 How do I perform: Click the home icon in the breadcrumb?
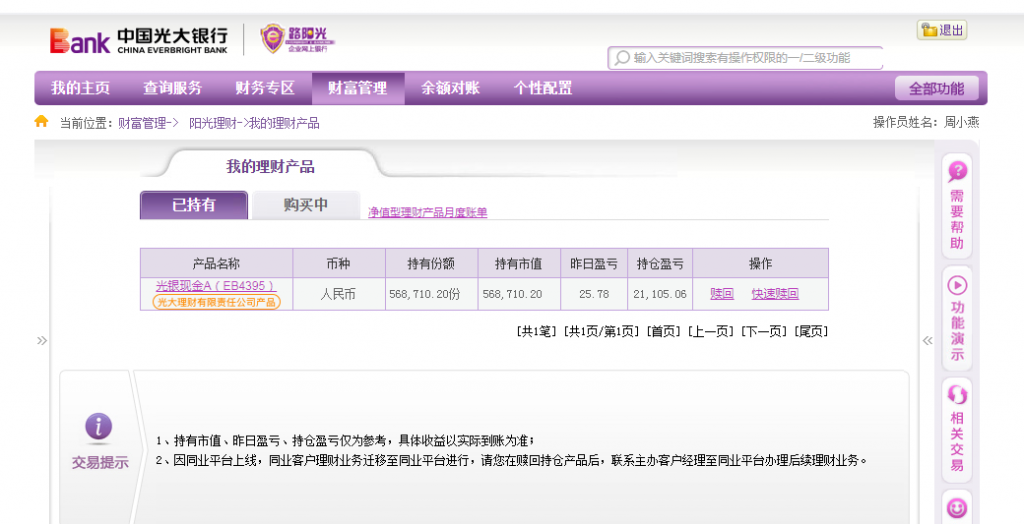click(41, 122)
